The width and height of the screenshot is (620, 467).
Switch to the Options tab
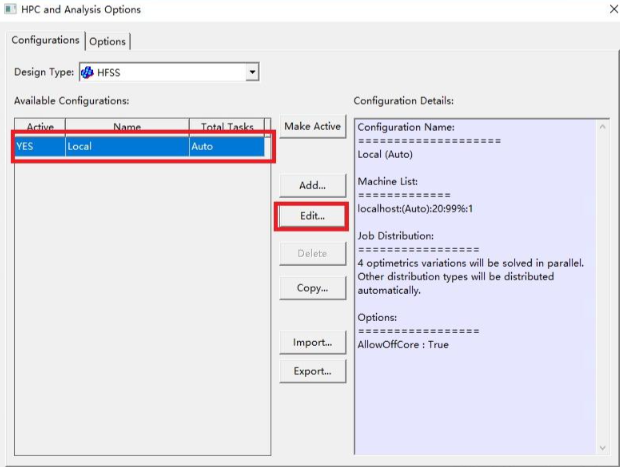[x=108, y=41]
